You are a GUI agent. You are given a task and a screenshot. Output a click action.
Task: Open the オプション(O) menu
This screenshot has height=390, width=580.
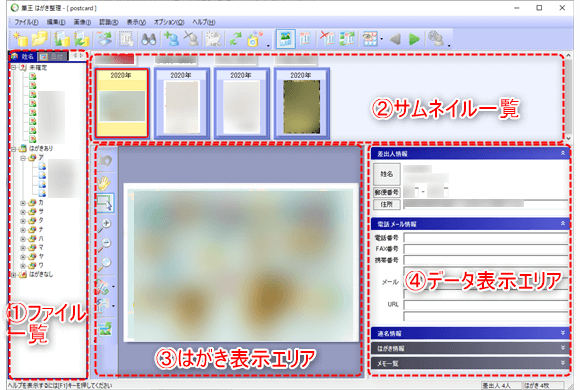[169, 22]
